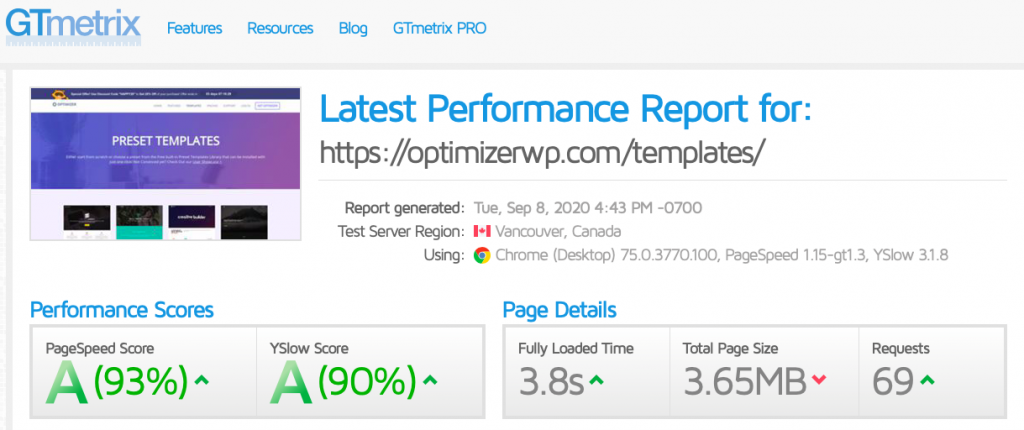Click green arrow beside 69 requests

927,380
